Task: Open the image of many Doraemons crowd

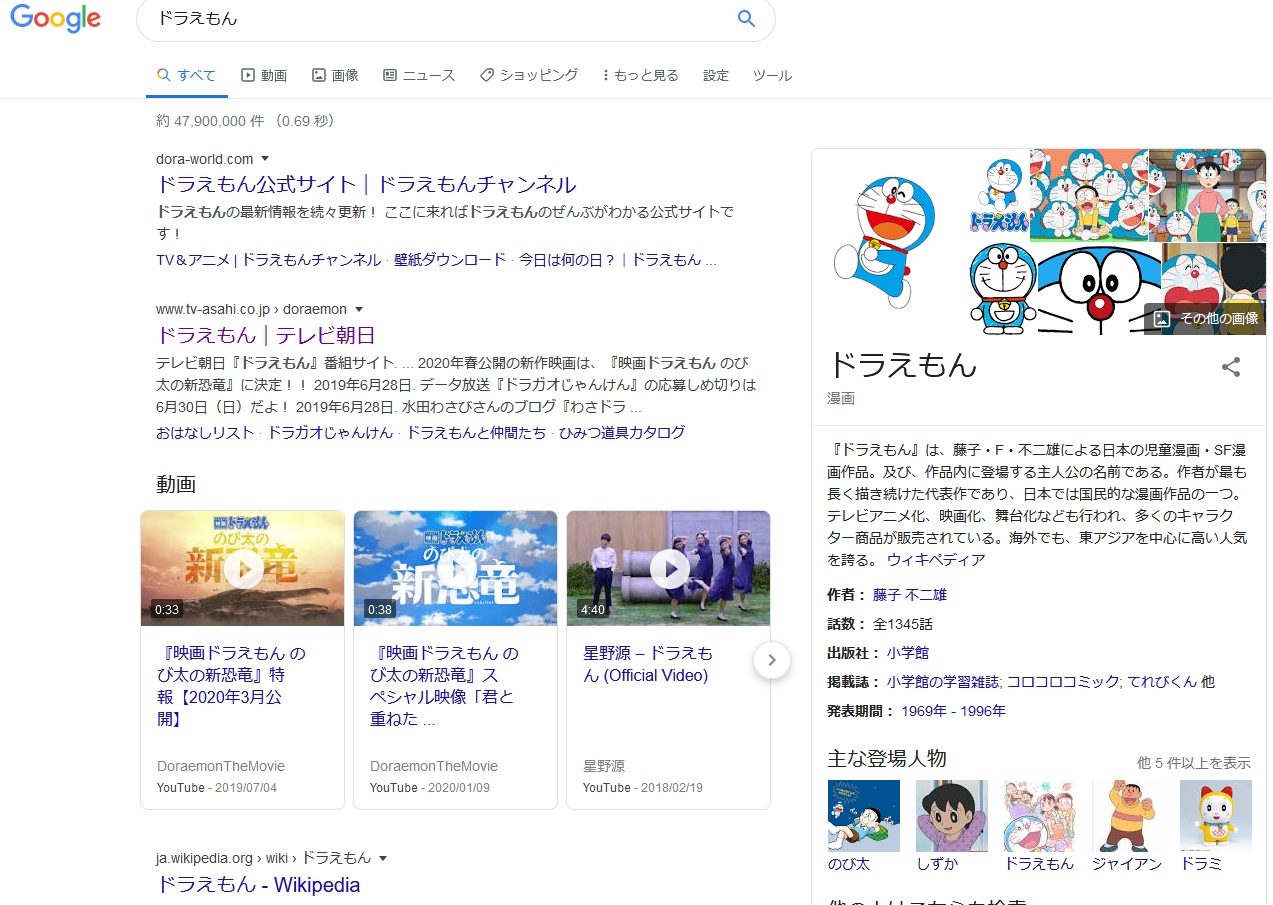Action: click(x=1088, y=195)
